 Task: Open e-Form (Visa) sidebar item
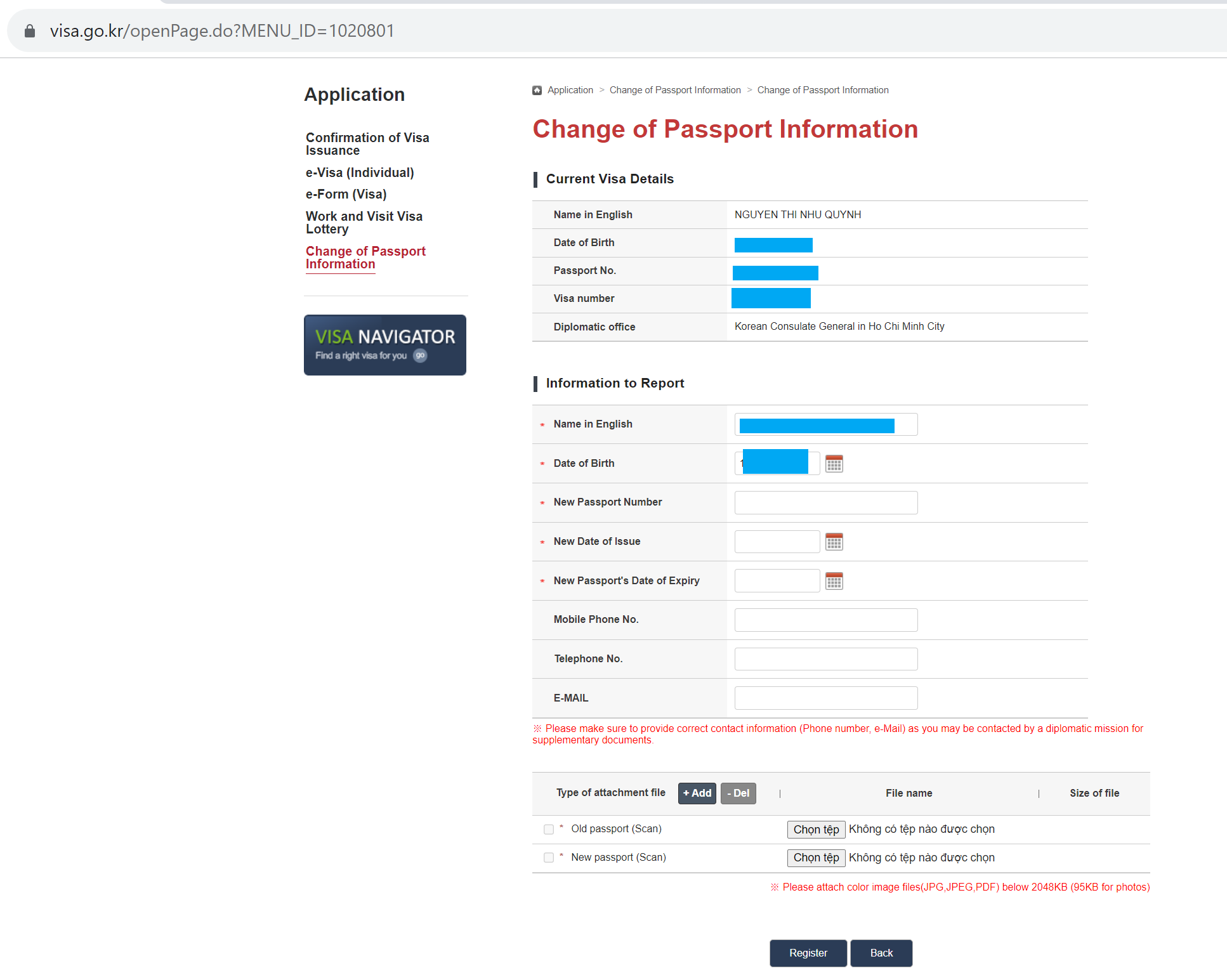[346, 194]
